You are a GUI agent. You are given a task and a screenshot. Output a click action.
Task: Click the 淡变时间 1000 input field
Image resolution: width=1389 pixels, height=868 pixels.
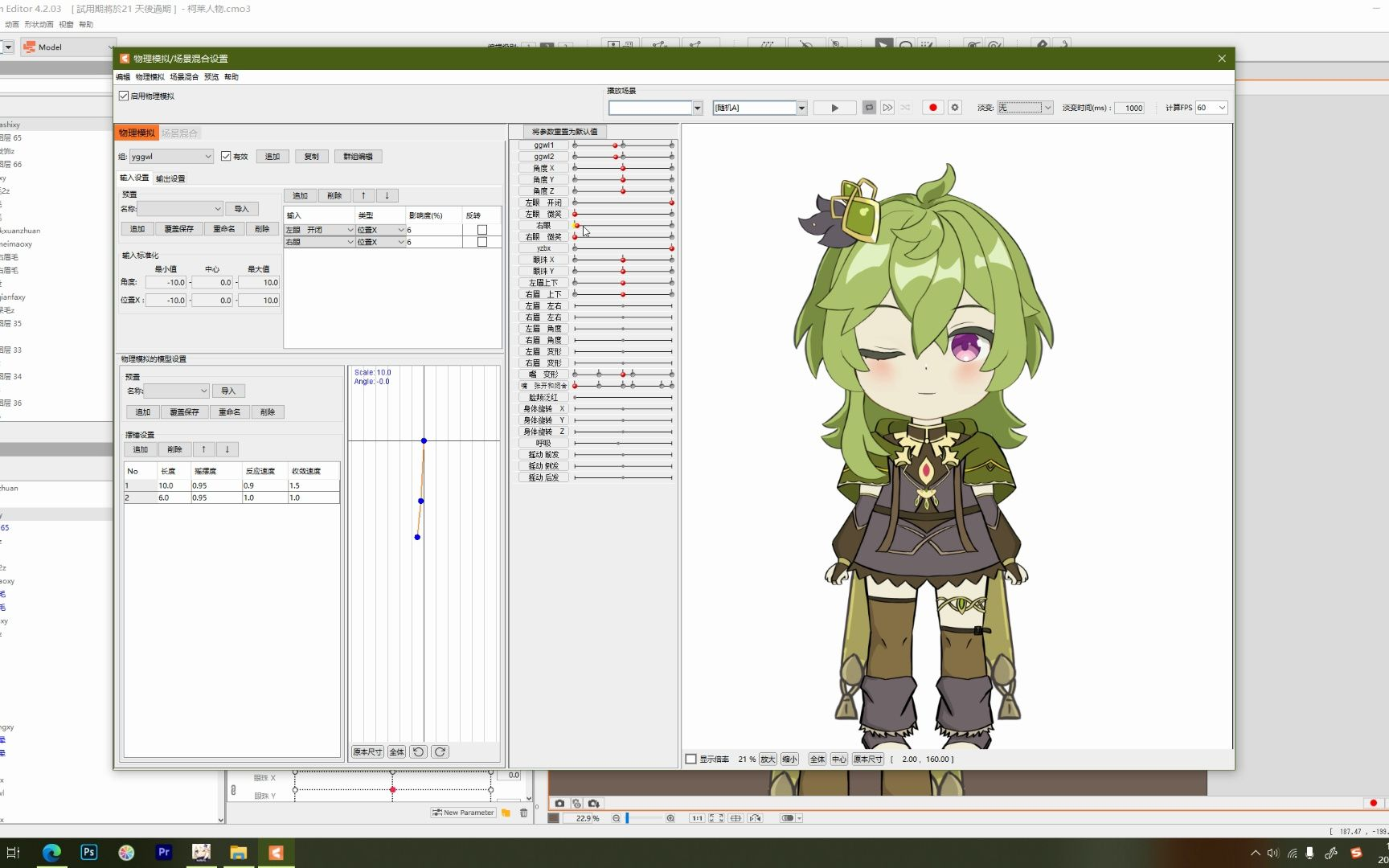pyautogui.click(x=1129, y=108)
